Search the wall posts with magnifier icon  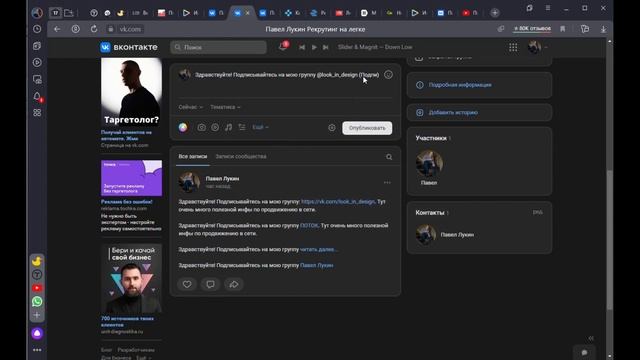click(x=389, y=157)
